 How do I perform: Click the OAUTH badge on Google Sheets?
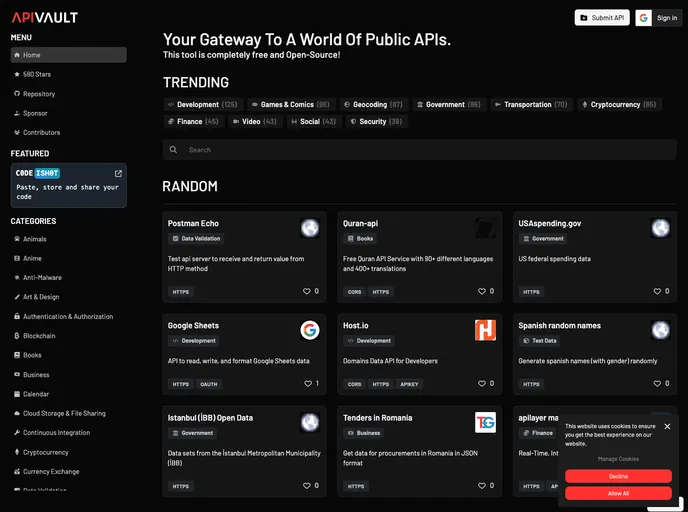coord(209,384)
